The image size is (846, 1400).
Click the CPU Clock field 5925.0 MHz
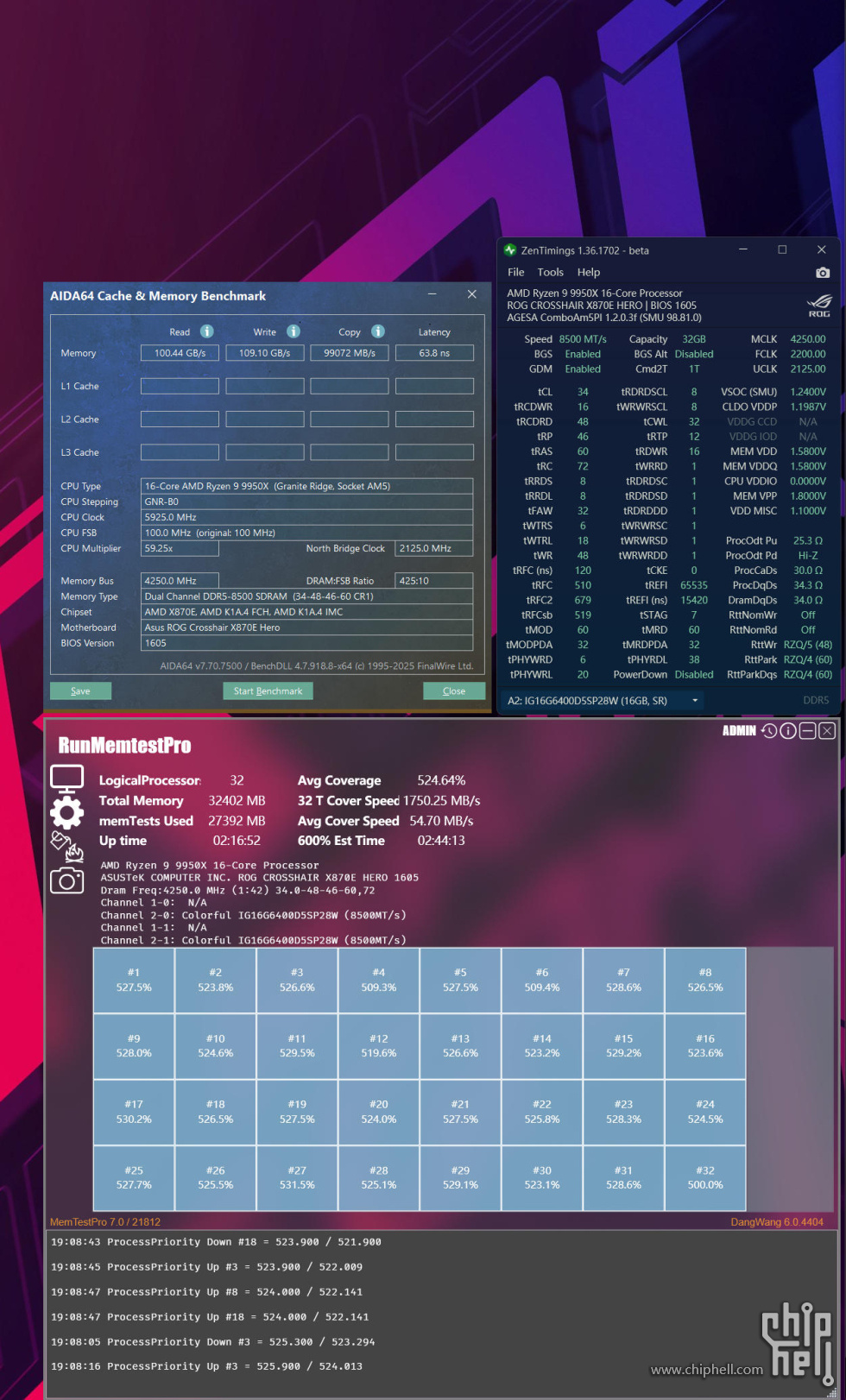coord(306,517)
